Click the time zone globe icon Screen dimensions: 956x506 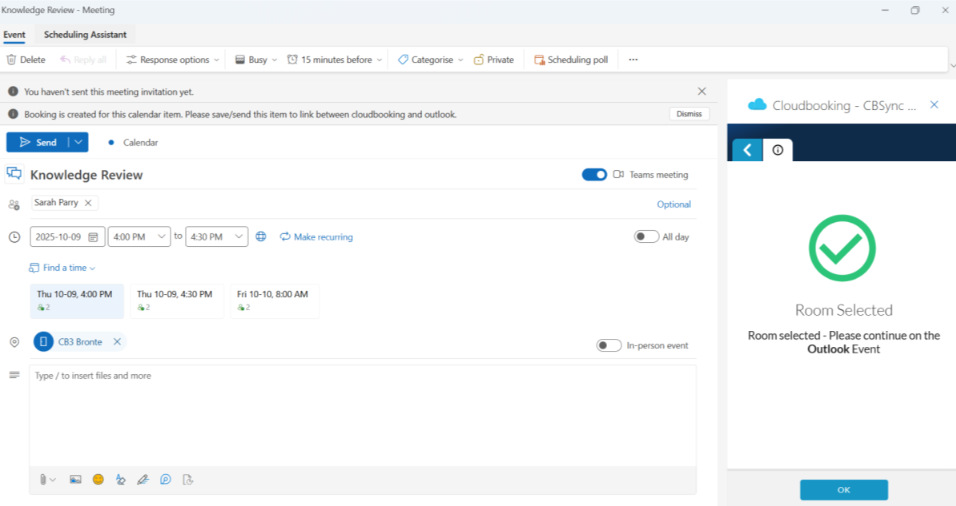[x=261, y=237]
